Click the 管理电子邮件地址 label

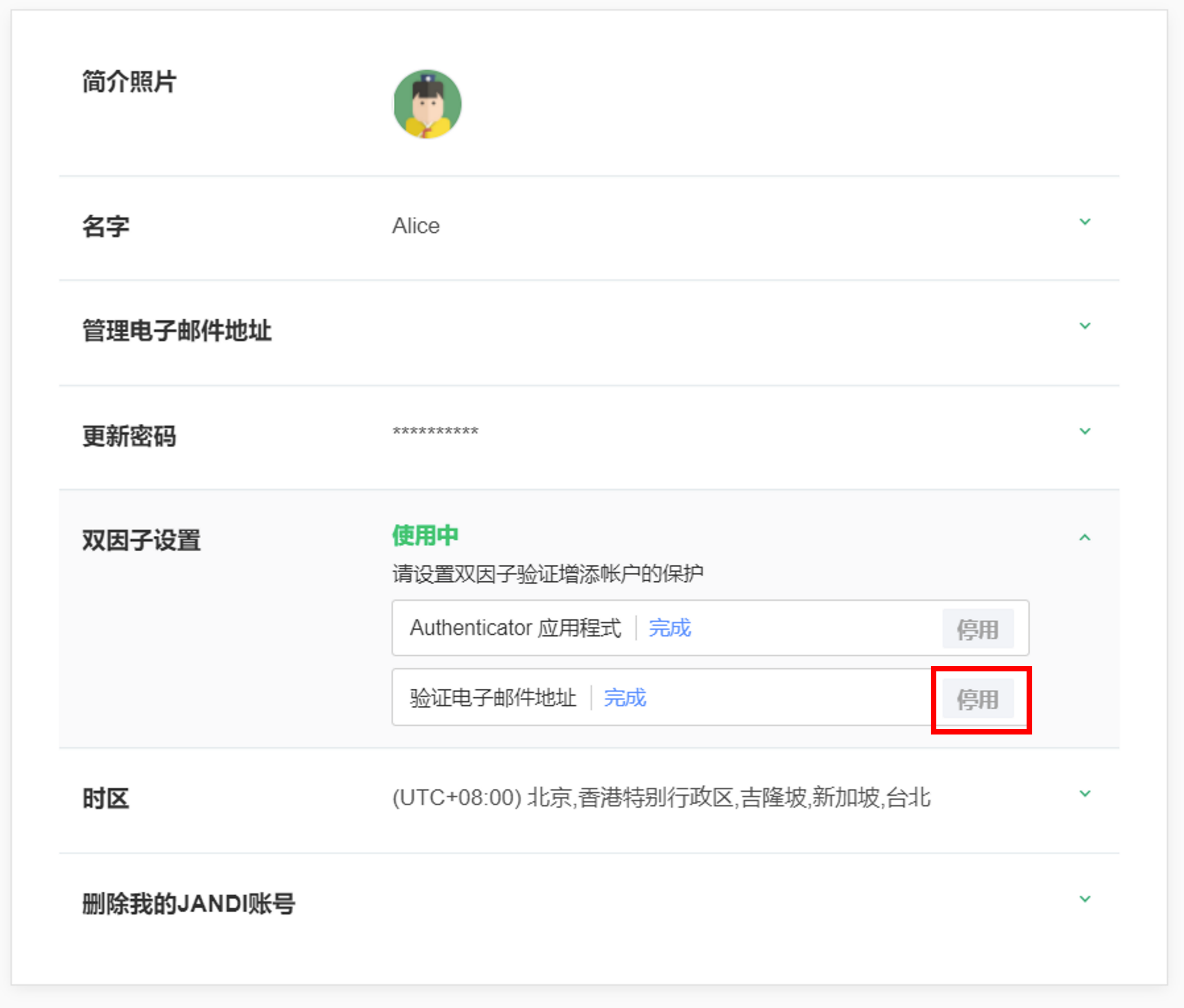click(x=177, y=330)
